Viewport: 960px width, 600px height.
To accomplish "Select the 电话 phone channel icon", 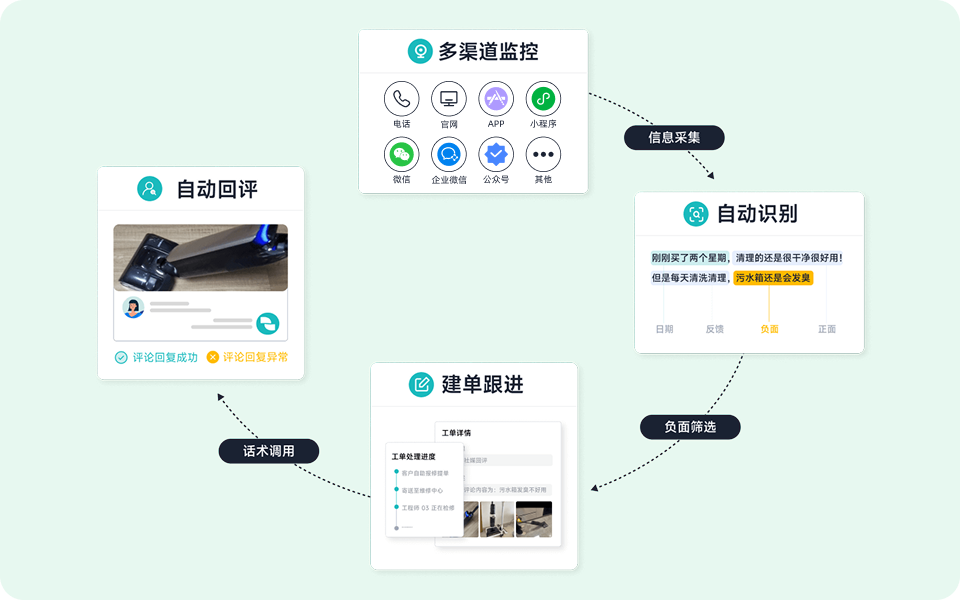I will click(x=401, y=100).
